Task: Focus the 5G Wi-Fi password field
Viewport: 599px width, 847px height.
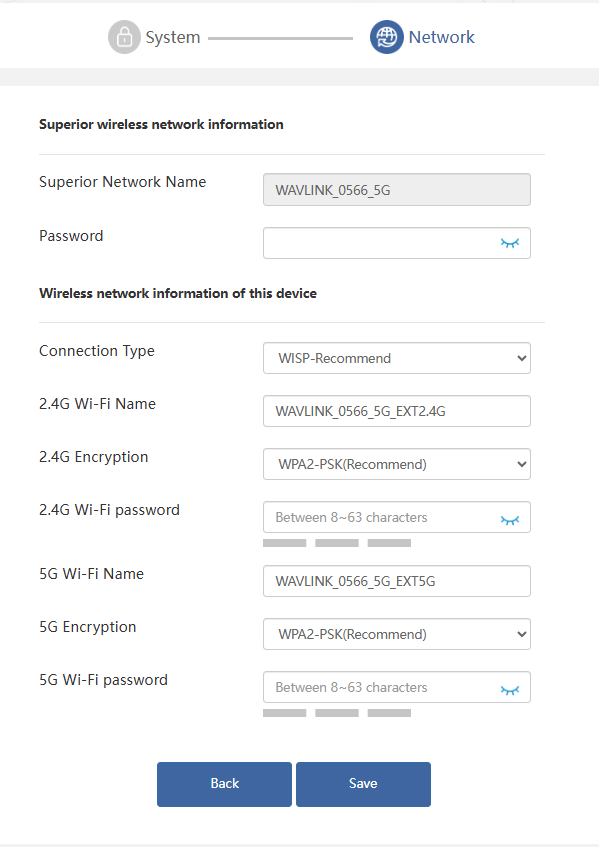Action: tap(396, 687)
